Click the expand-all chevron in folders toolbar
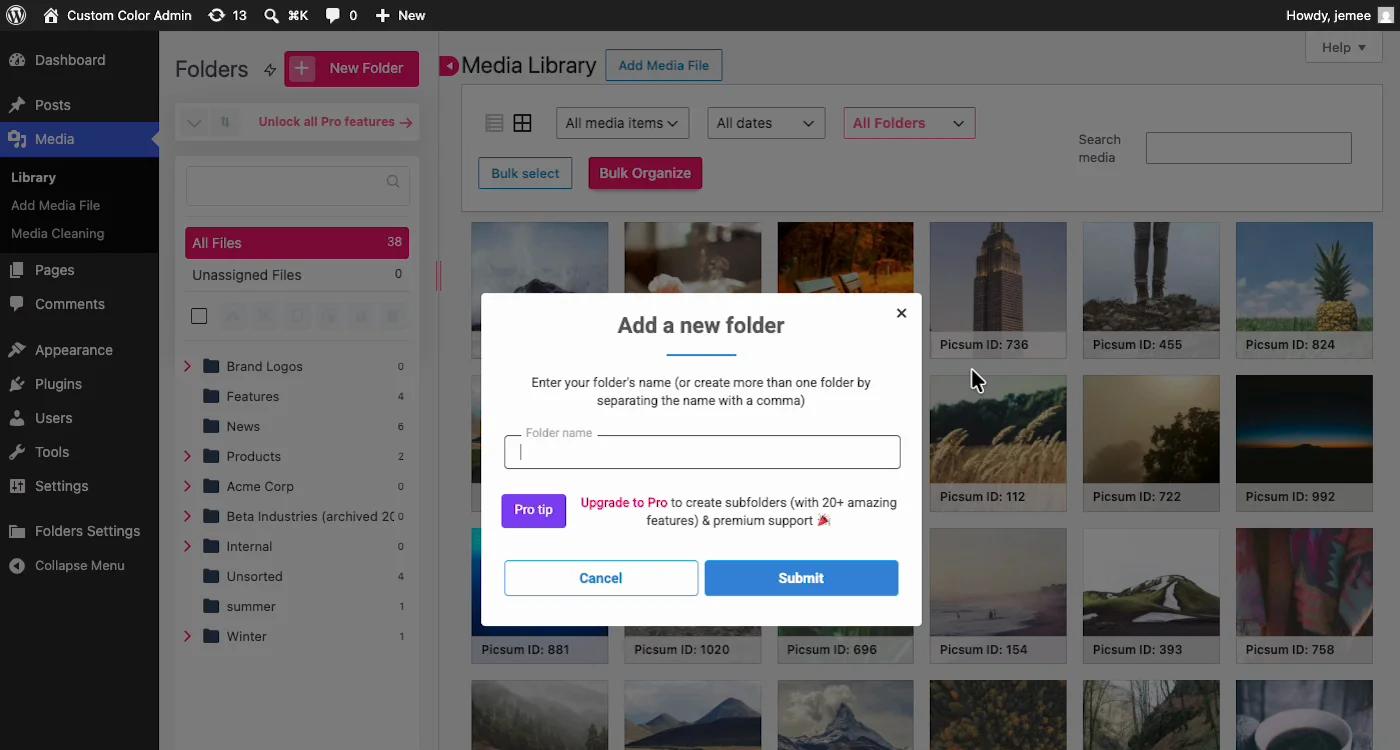Image resolution: width=1400 pixels, height=750 pixels. click(x=194, y=123)
